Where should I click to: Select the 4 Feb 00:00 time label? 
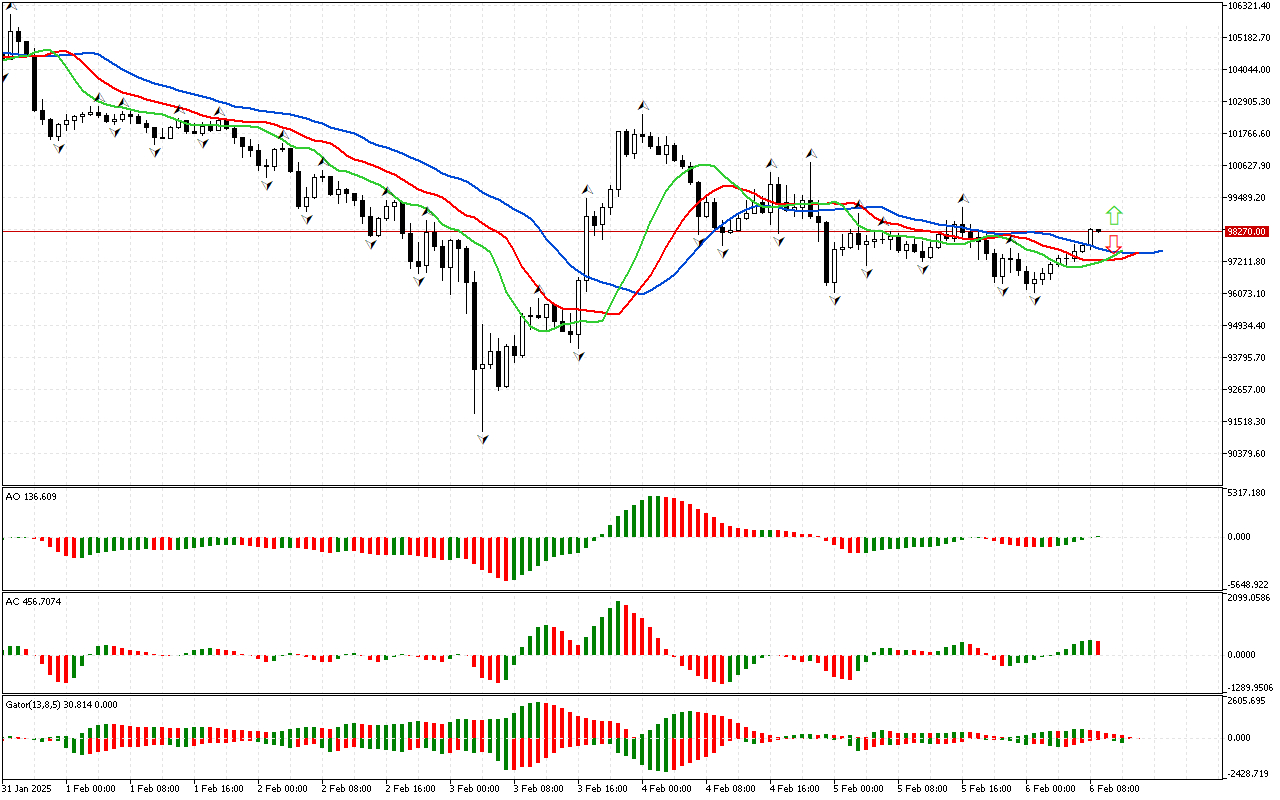tap(667, 789)
